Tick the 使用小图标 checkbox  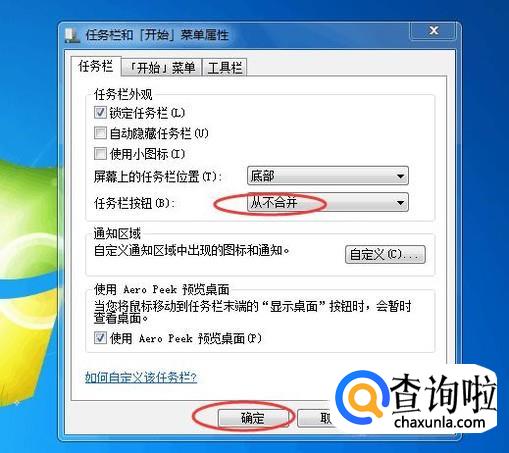pos(100,154)
